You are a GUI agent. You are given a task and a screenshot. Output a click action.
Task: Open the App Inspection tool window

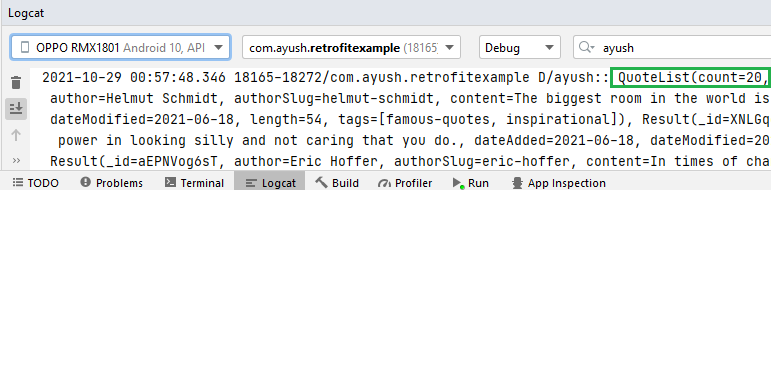pyautogui.click(x=559, y=183)
